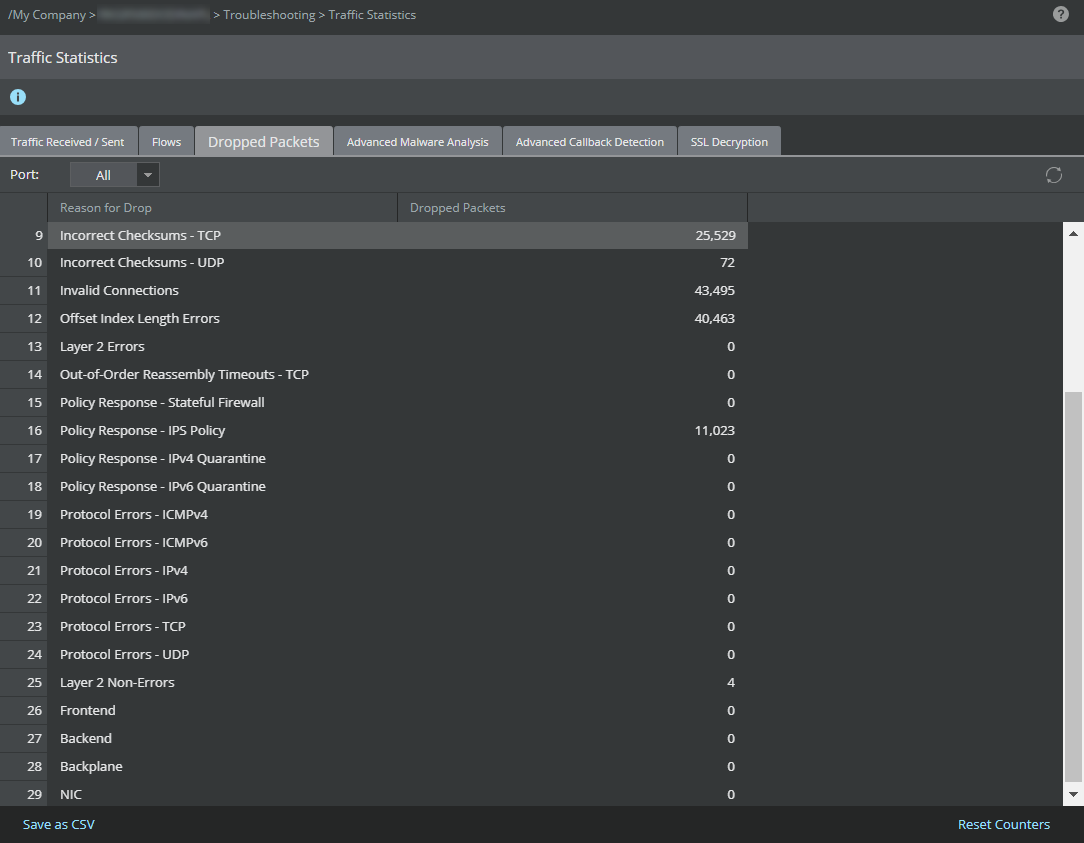Select Layer 2 Non-Errors row
Screen dimensions: 1084x843
coord(374,683)
